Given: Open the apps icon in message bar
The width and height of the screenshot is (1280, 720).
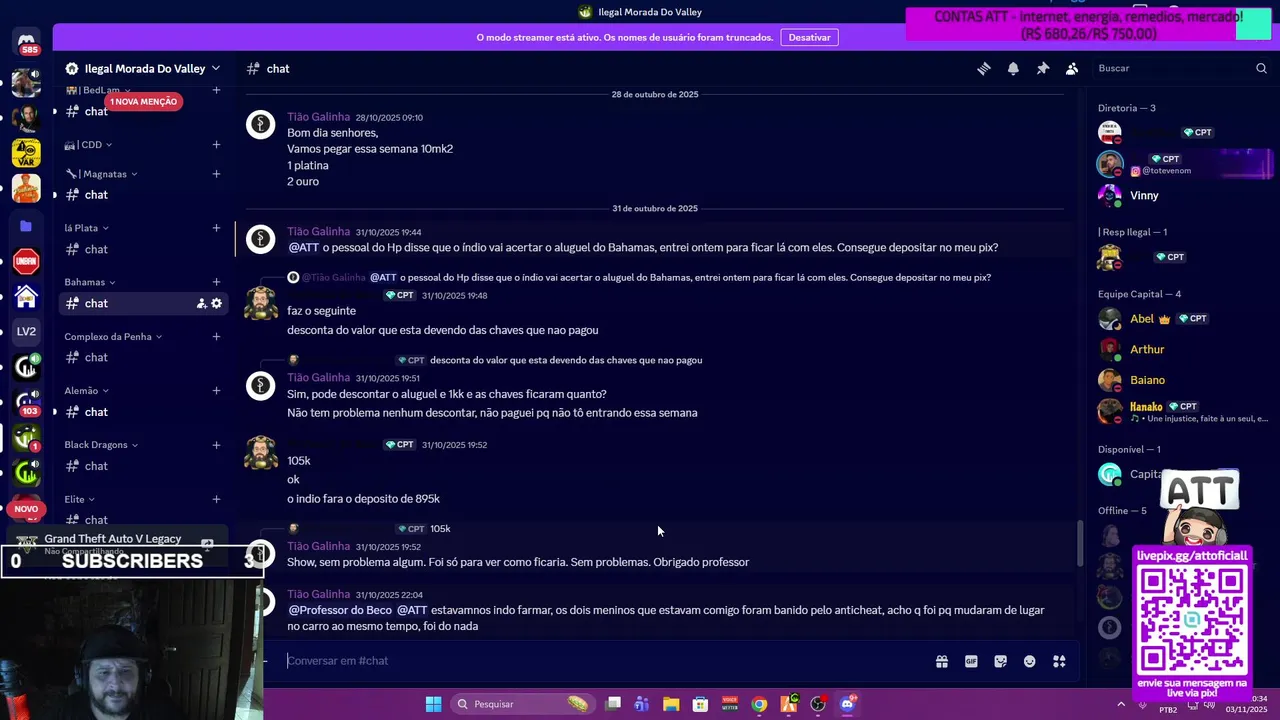Looking at the screenshot, I should 1059,661.
